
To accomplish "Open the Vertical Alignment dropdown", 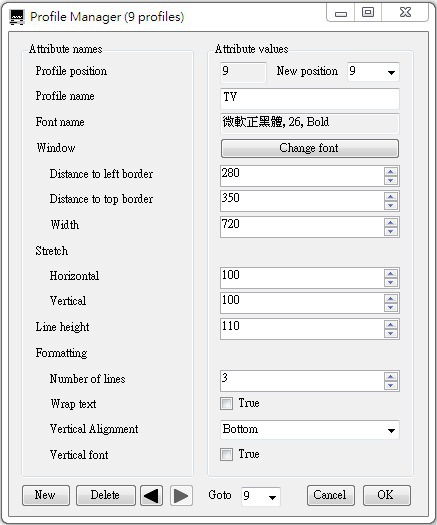I will [x=310, y=430].
